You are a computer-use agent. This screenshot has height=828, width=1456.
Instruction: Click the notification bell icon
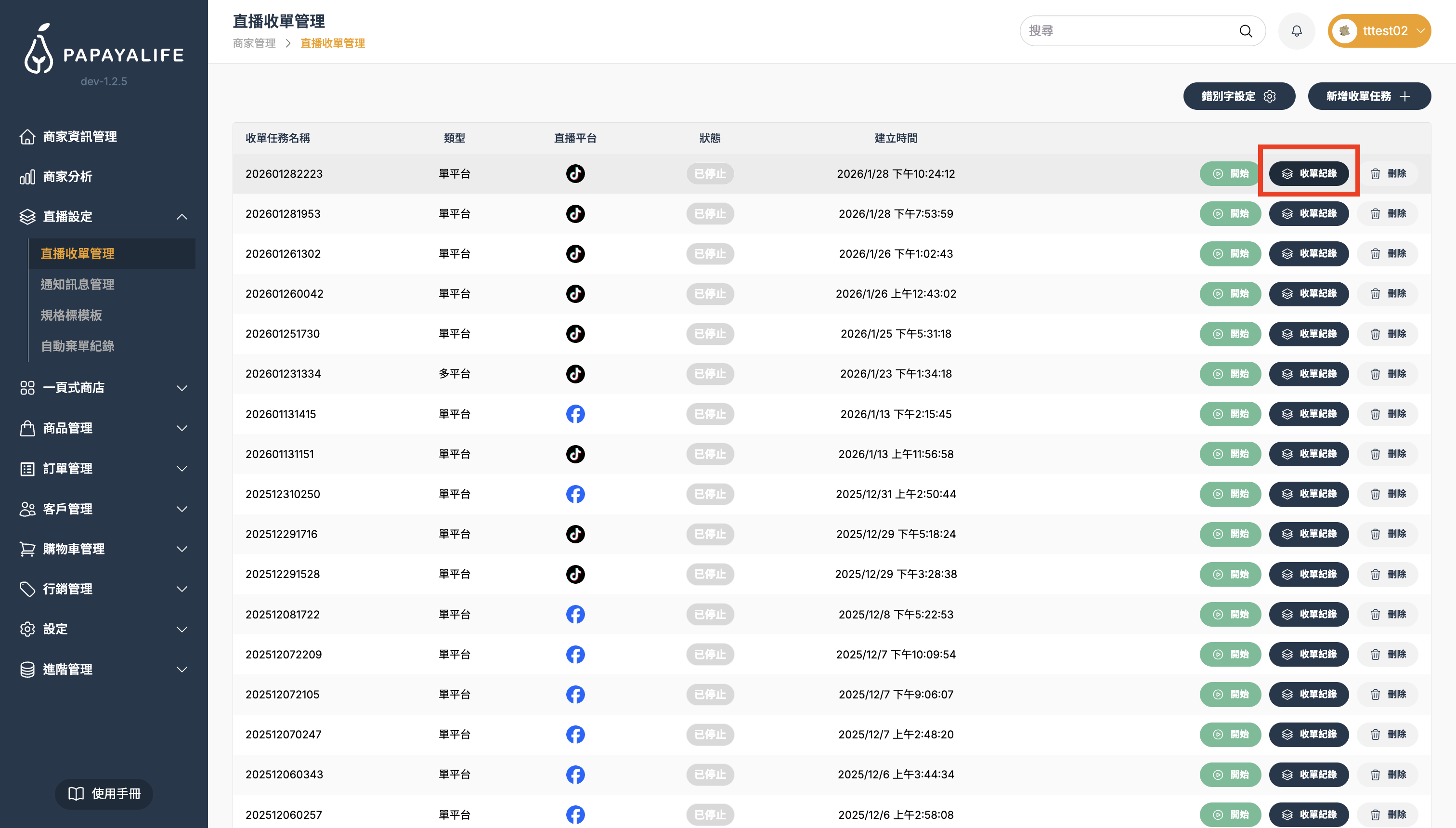tap(1296, 31)
